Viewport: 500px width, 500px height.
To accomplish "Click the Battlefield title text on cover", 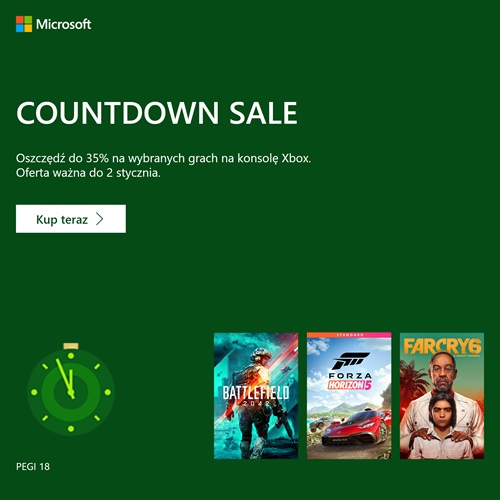I will tap(256, 393).
